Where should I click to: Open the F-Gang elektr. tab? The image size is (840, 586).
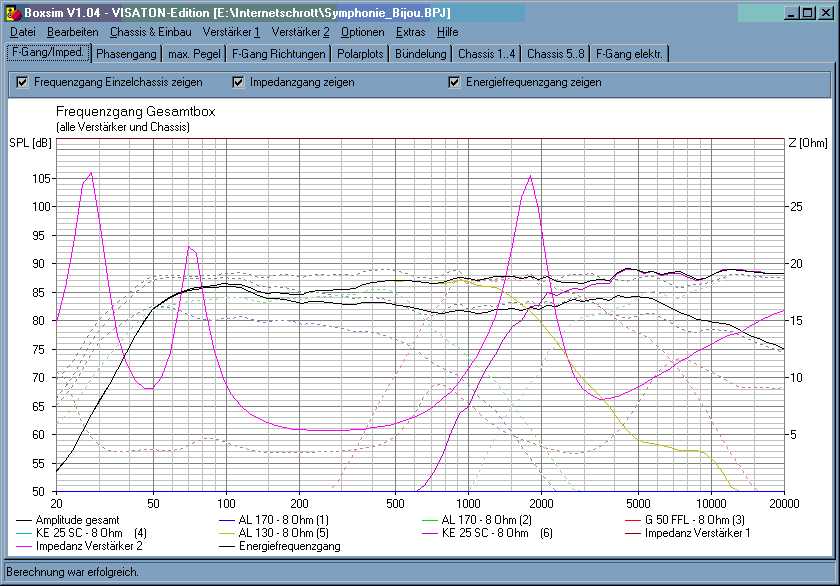[x=629, y=54]
